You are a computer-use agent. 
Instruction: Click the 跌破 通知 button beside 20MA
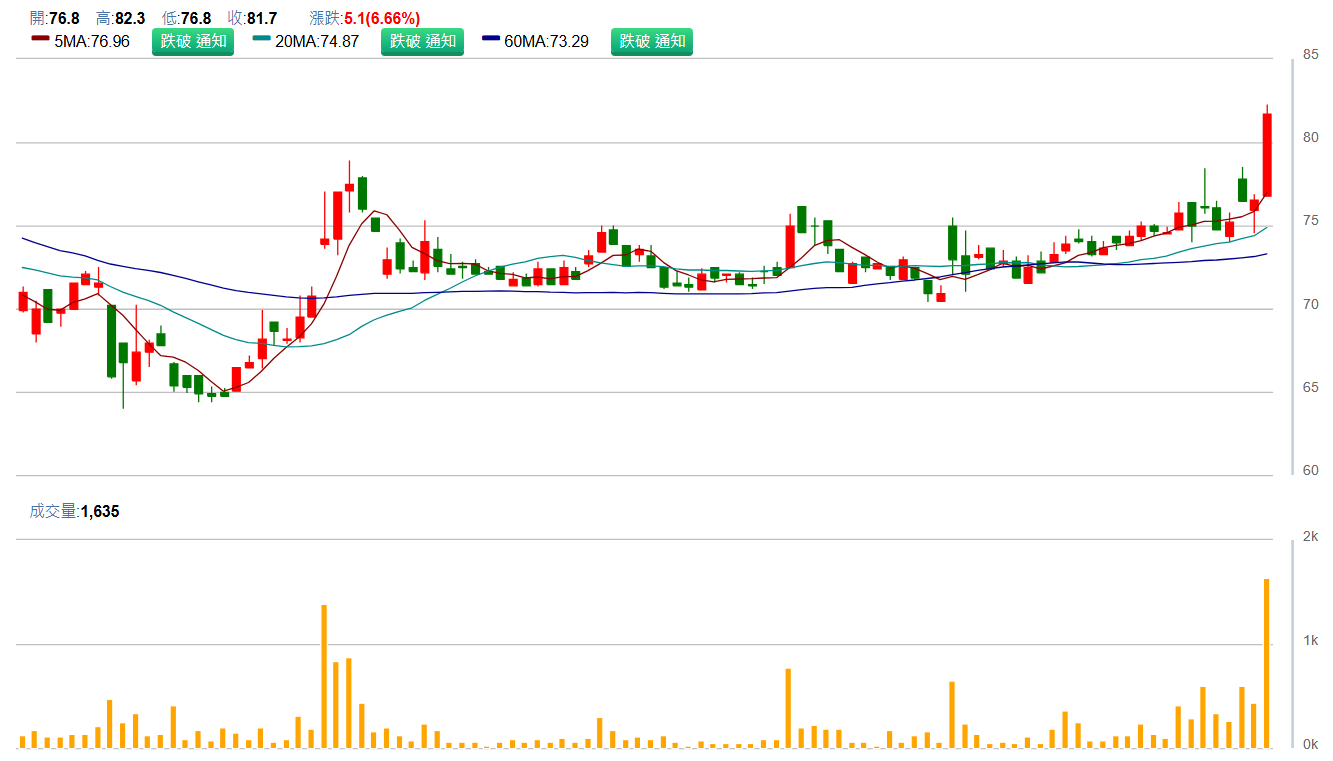point(423,41)
